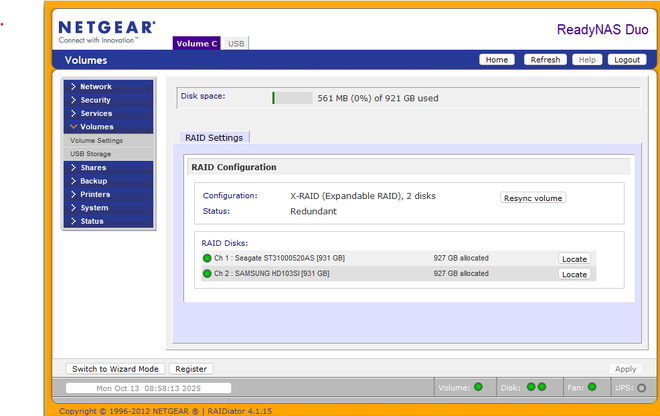Click the '561 MB (0%) of 921 GB used' text

click(x=378, y=98)
